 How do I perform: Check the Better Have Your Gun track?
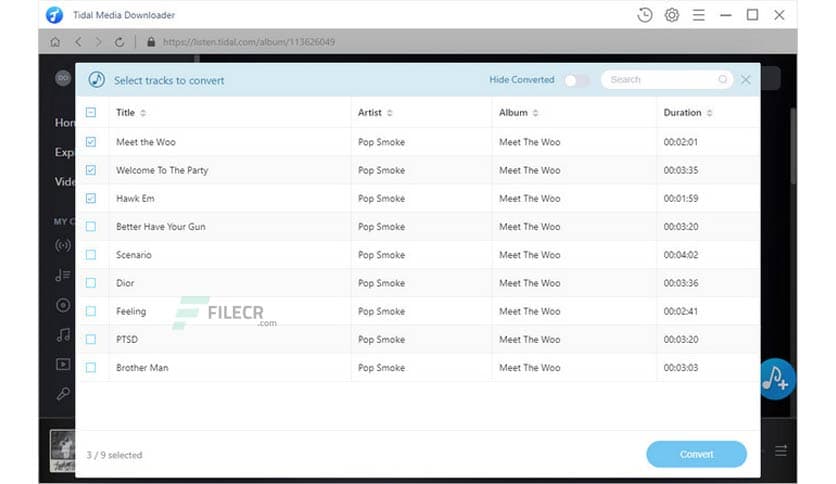click(91, 227)
